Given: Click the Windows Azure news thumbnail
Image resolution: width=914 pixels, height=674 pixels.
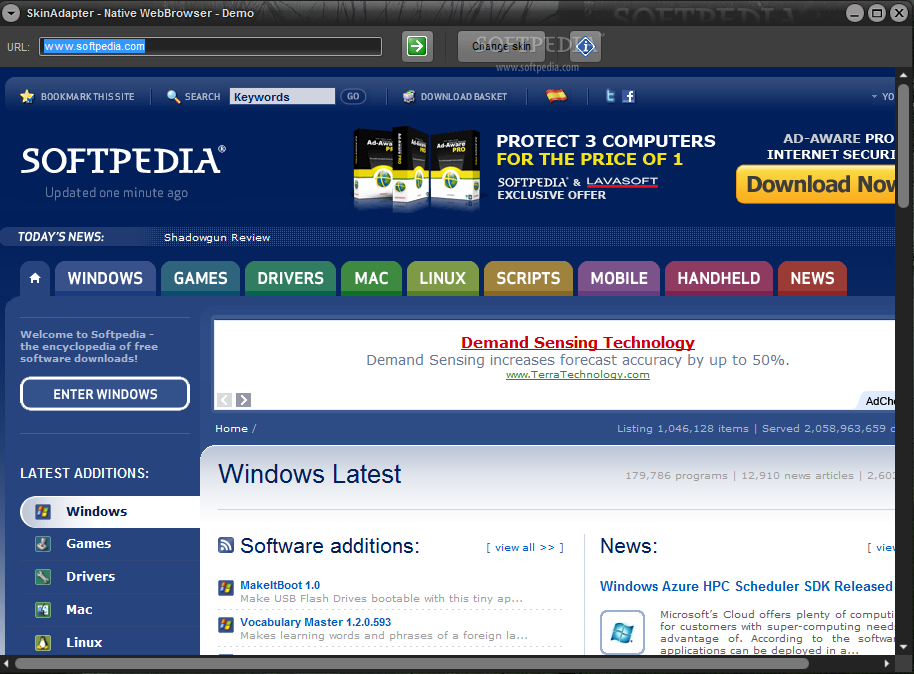Looking at the screenshot, I should (622, 632).
